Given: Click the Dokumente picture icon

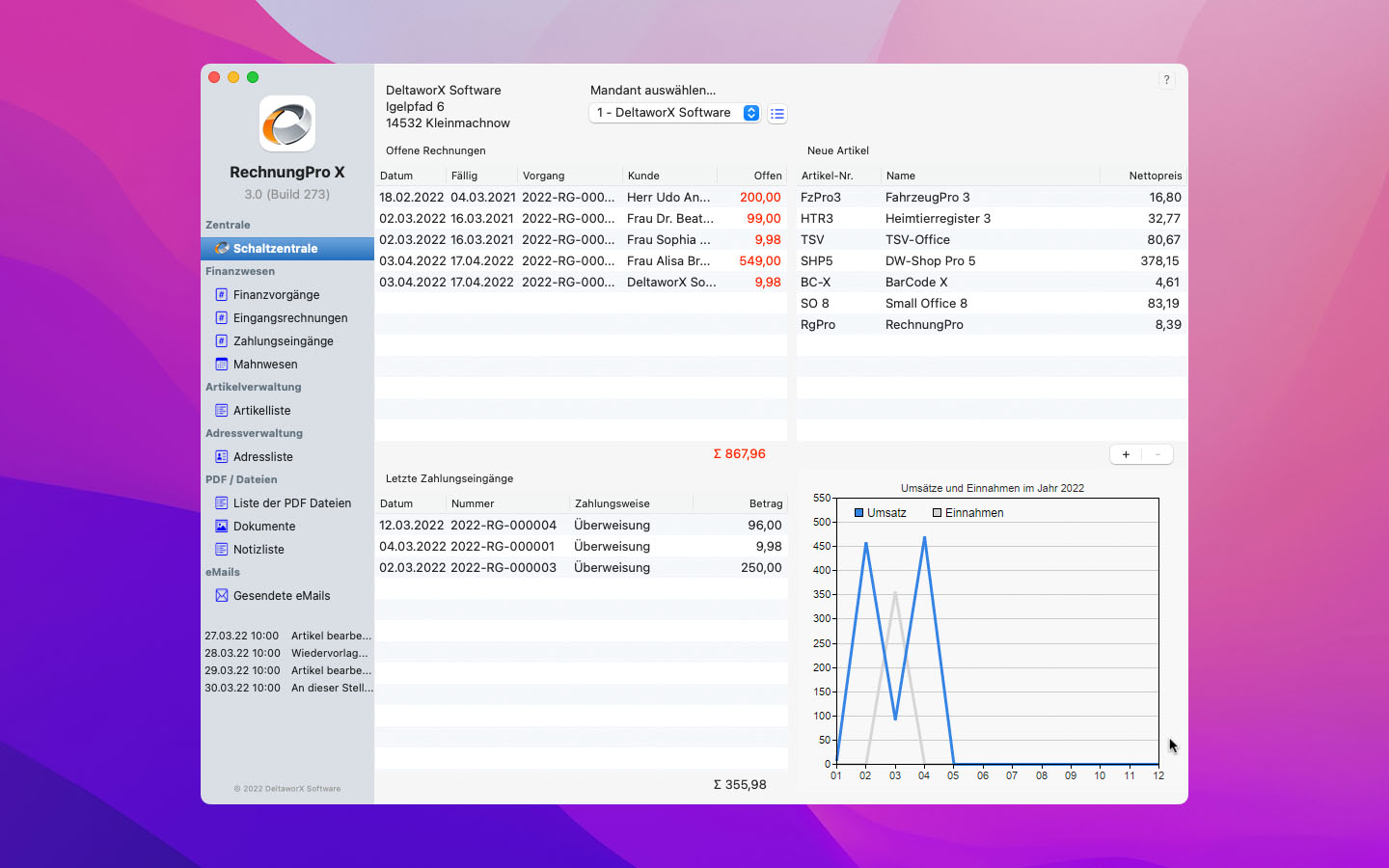Looking at the screenshot, I should tap(221, 527).
